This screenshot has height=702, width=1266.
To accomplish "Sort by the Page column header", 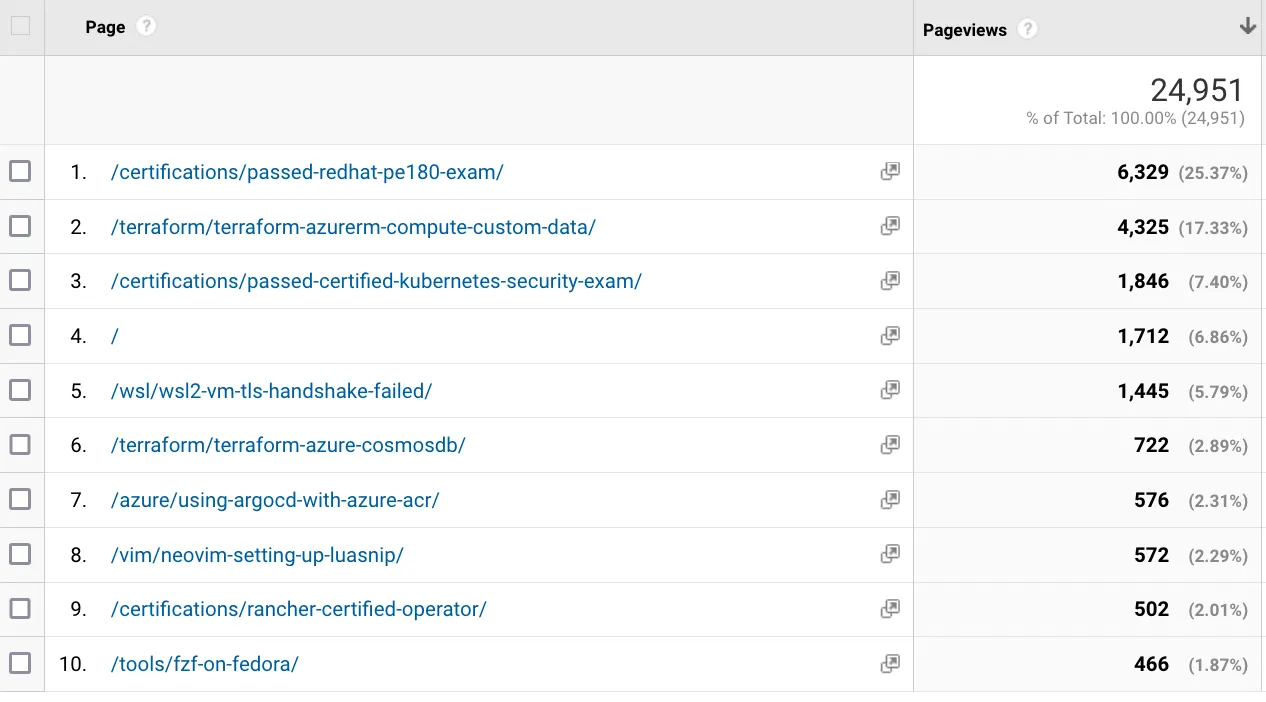I will (105, 27).
